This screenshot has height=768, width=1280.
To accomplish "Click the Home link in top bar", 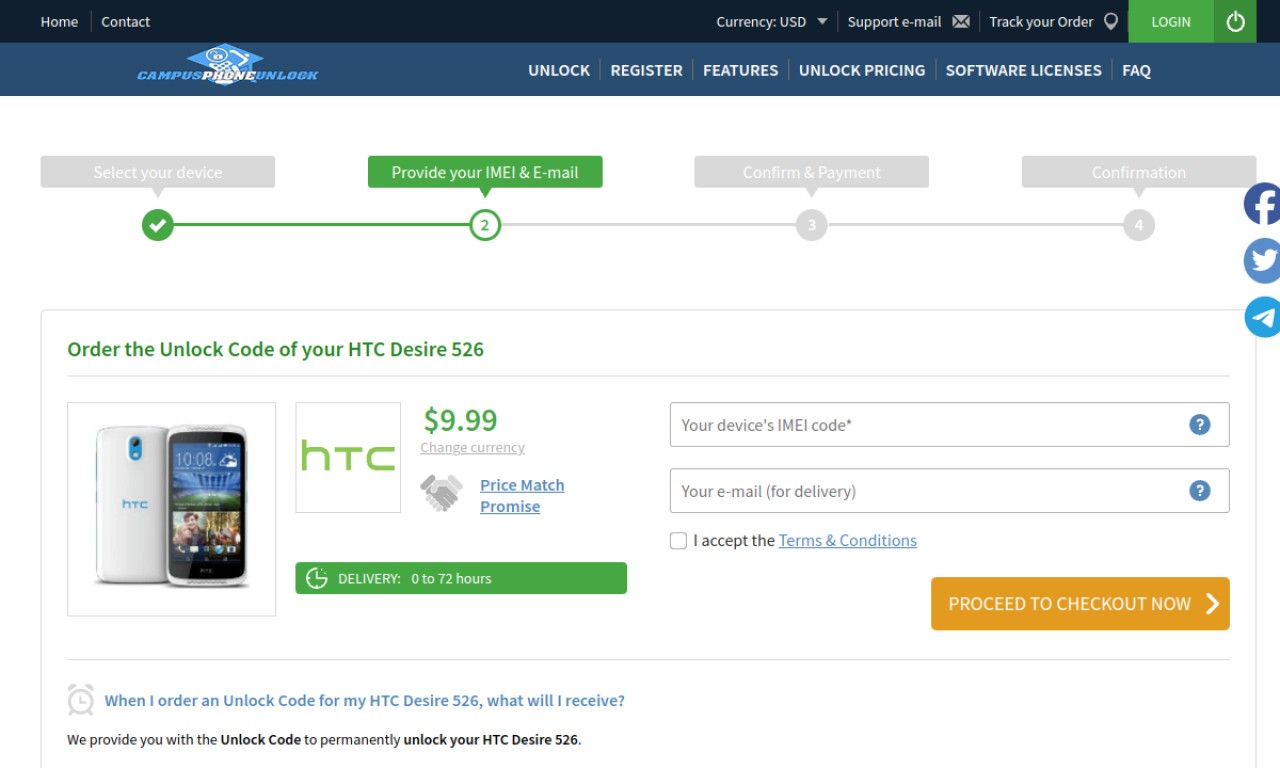I will 59,21.
